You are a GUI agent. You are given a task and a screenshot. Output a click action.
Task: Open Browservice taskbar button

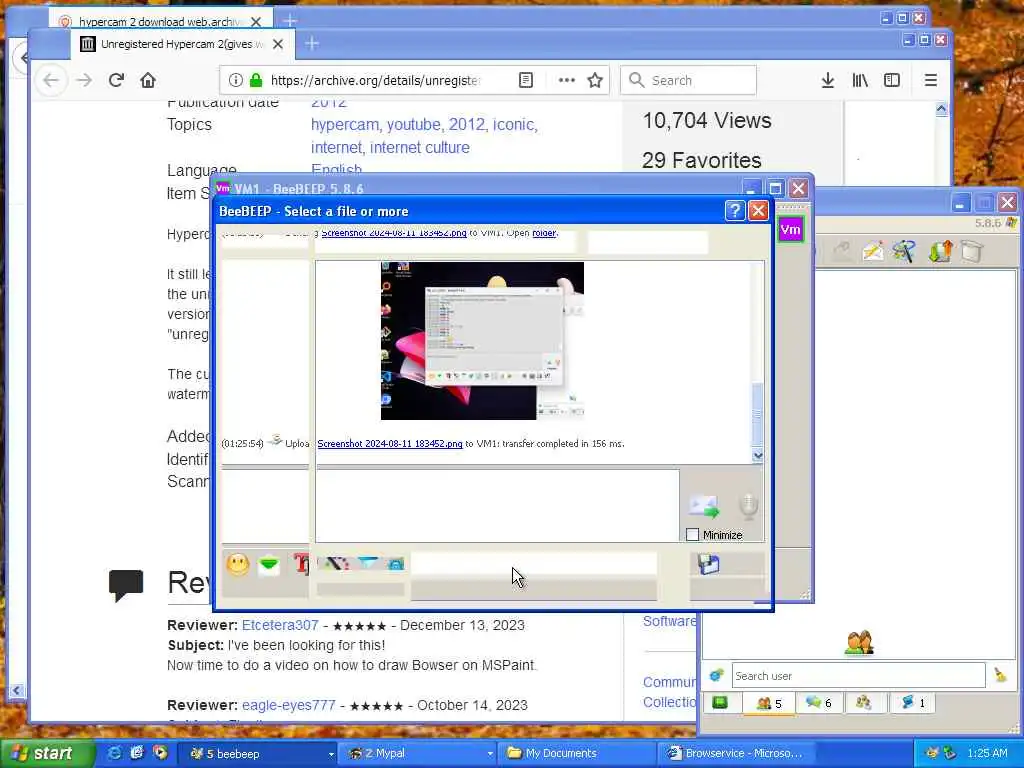coord(735,754)
